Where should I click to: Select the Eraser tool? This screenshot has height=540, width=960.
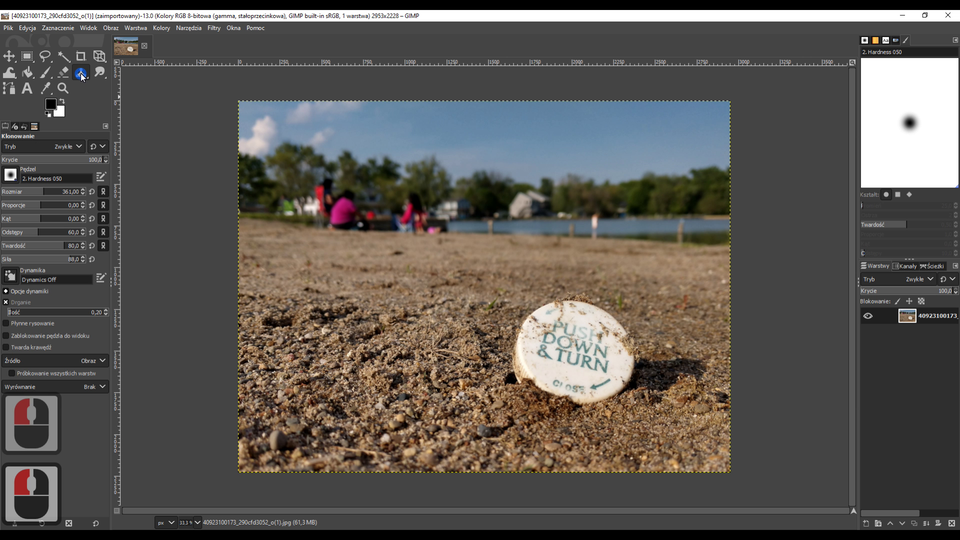click(63, 73)
